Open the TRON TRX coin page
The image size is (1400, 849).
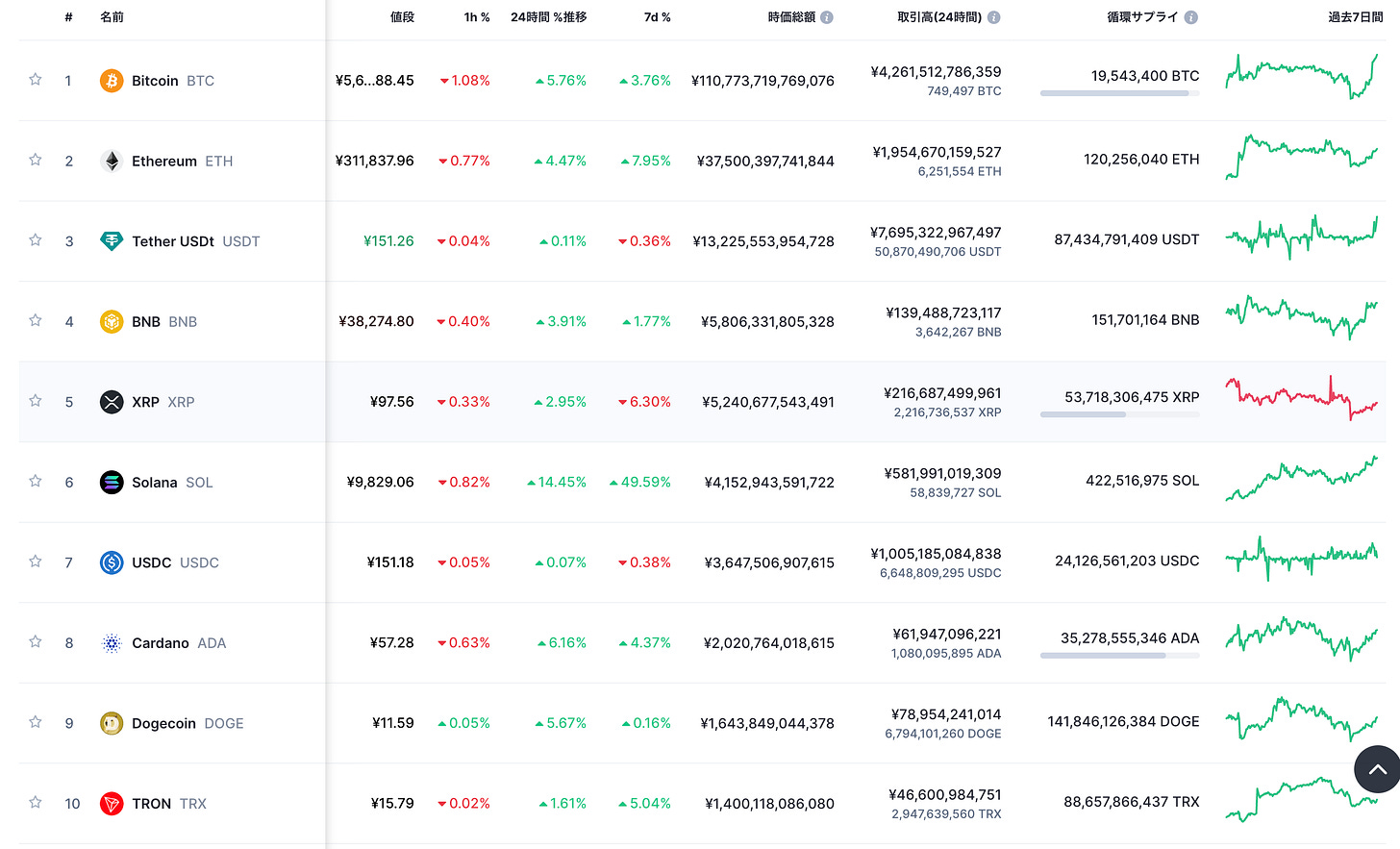click(169, 804)
